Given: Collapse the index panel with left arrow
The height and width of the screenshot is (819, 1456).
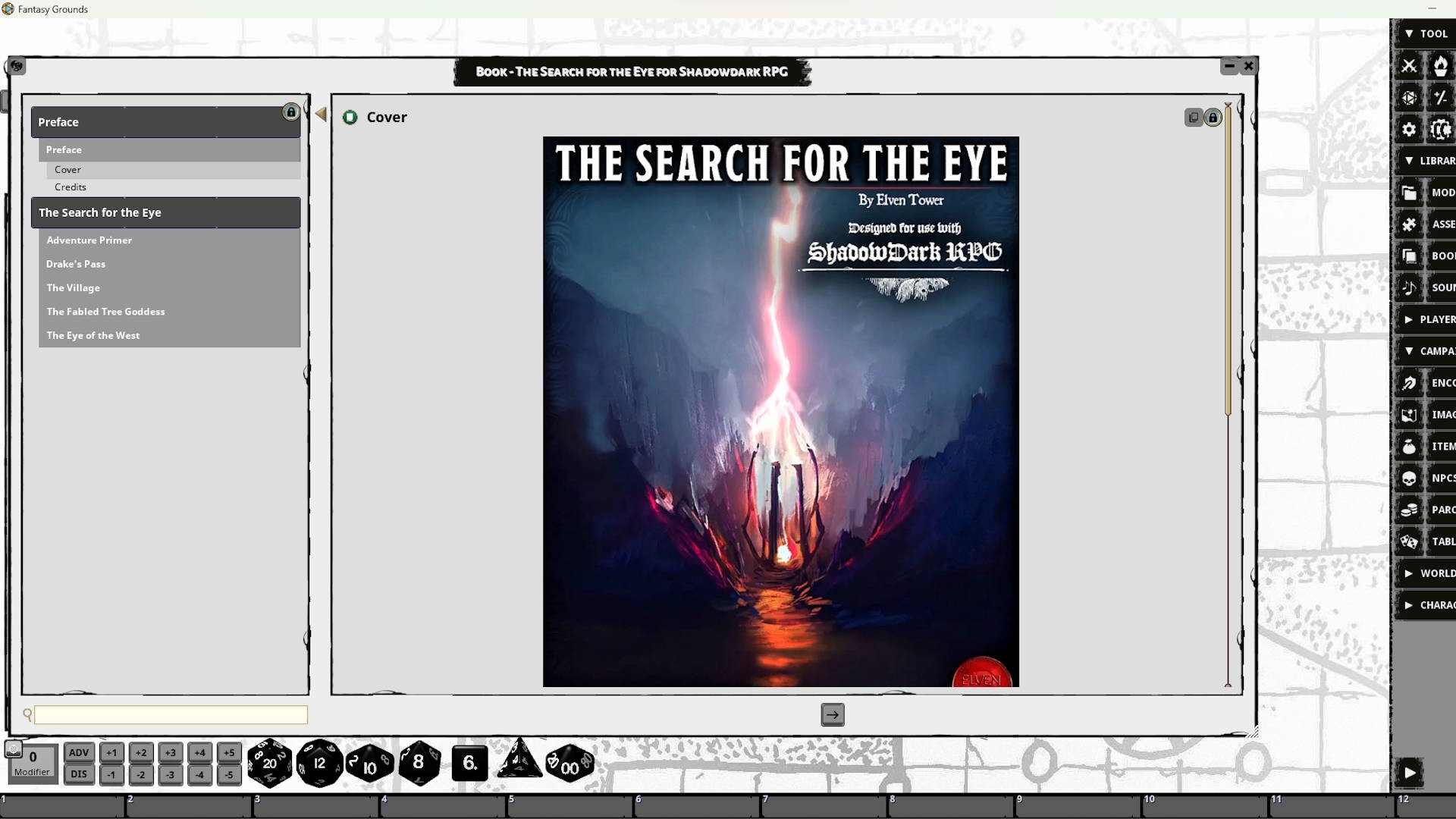Looking at the screenshot, I should 321,114.
